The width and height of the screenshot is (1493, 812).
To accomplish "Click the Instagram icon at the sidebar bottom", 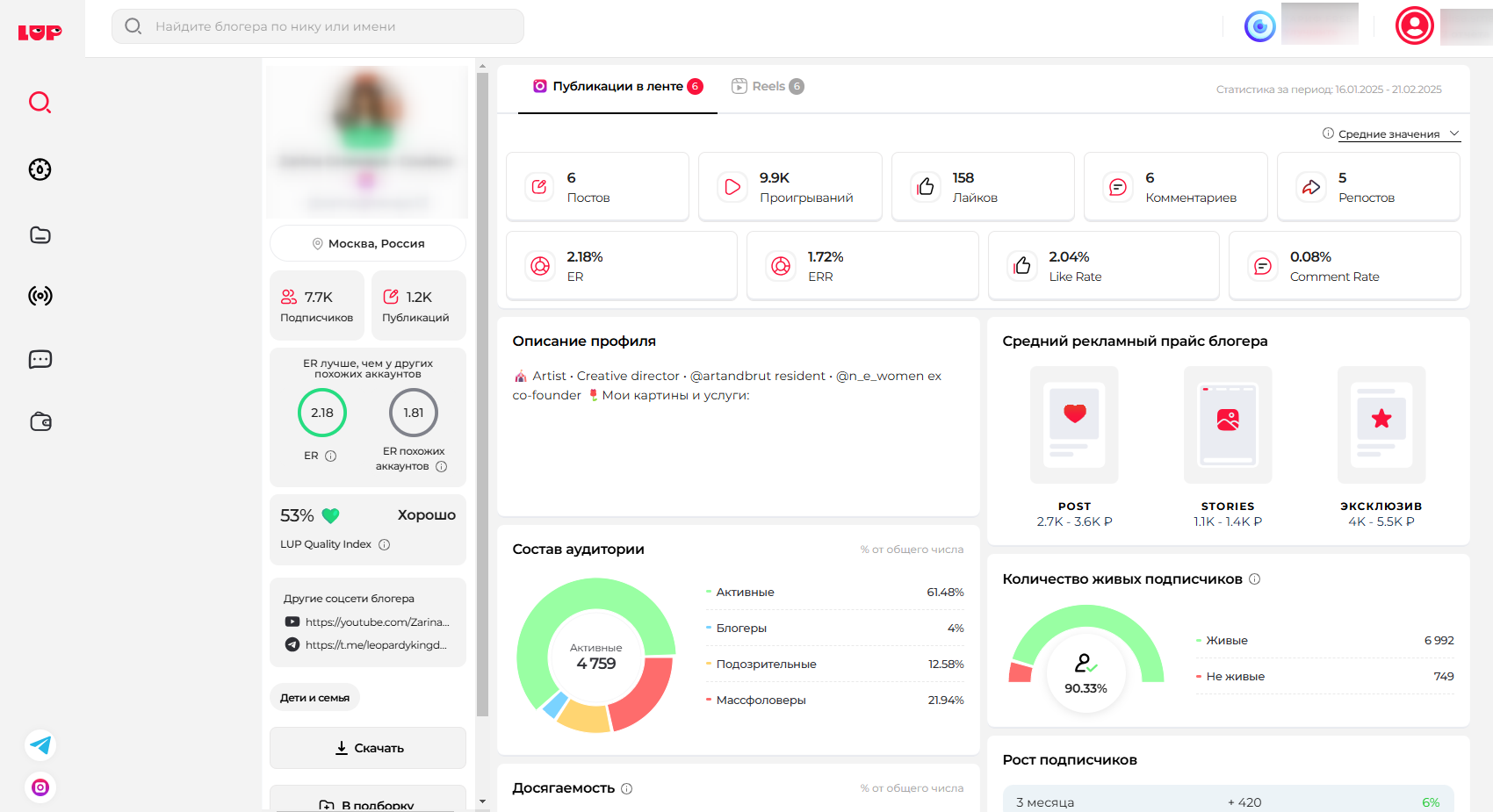I will [40, 787].
